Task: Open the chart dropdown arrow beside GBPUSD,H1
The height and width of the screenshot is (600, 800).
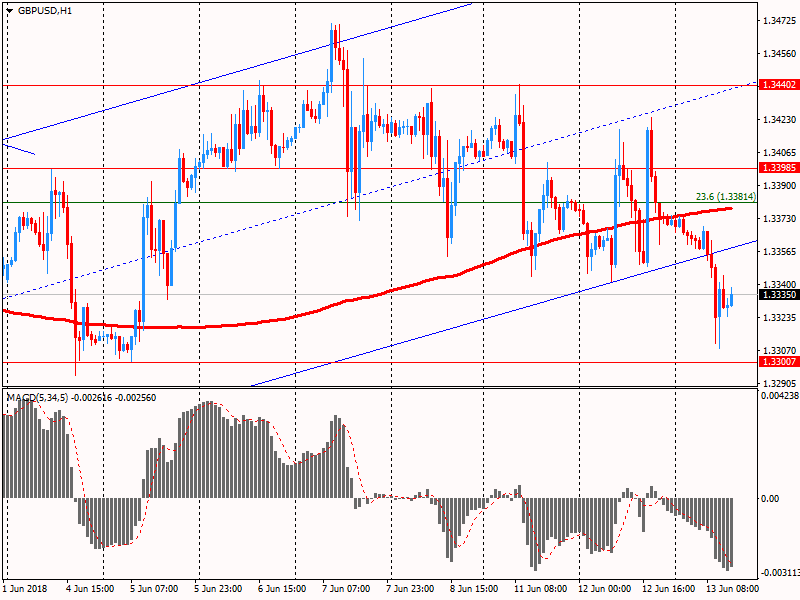Action: coord(10,11)
